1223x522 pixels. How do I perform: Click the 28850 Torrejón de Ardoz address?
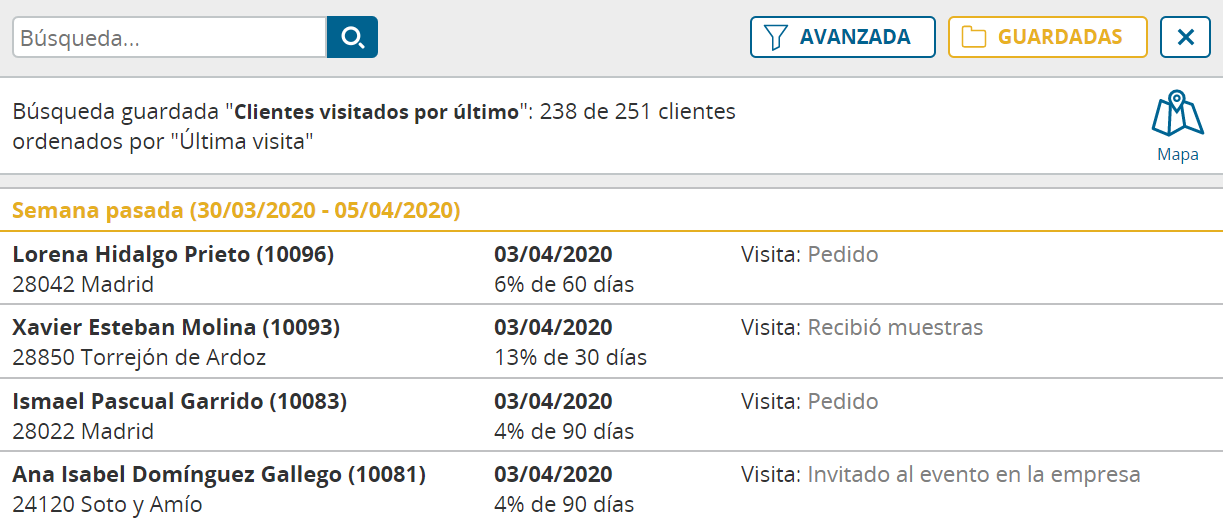(x=139, y=357)
